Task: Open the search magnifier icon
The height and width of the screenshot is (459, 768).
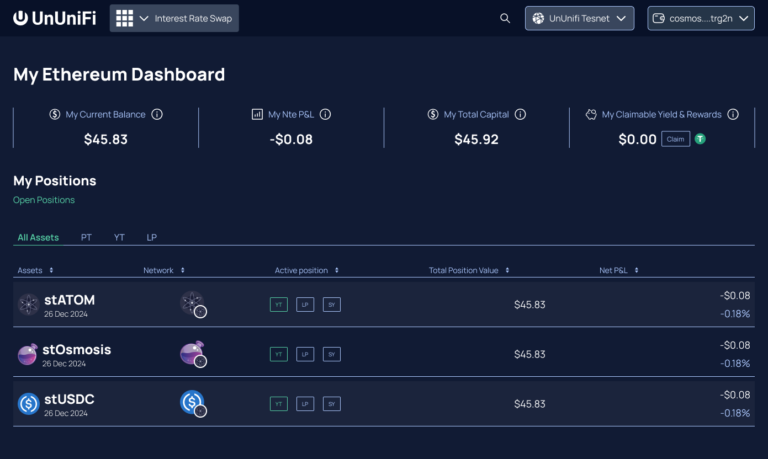Action: (505, 18)
